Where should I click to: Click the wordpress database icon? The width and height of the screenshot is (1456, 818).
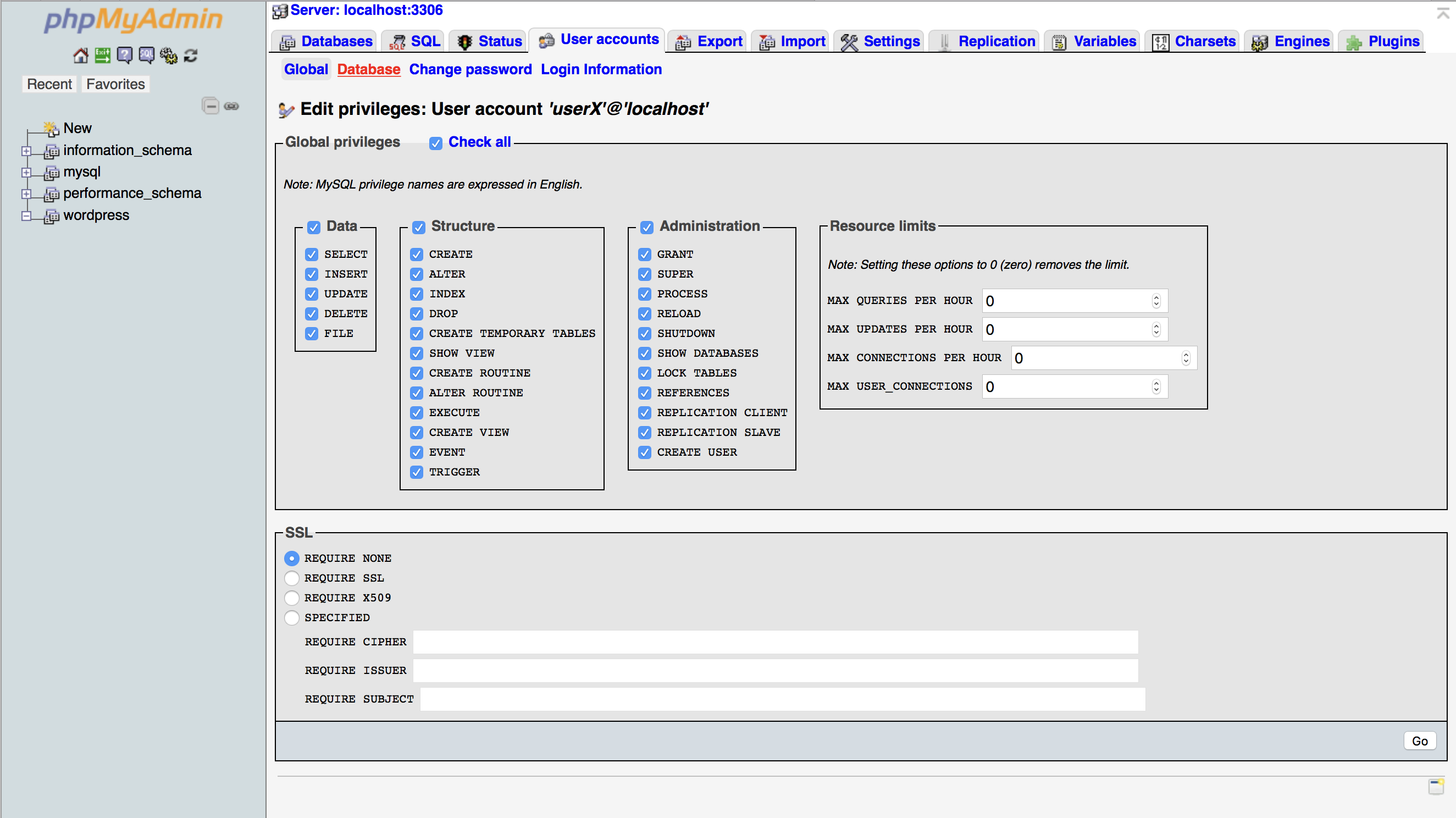point(52,216)
